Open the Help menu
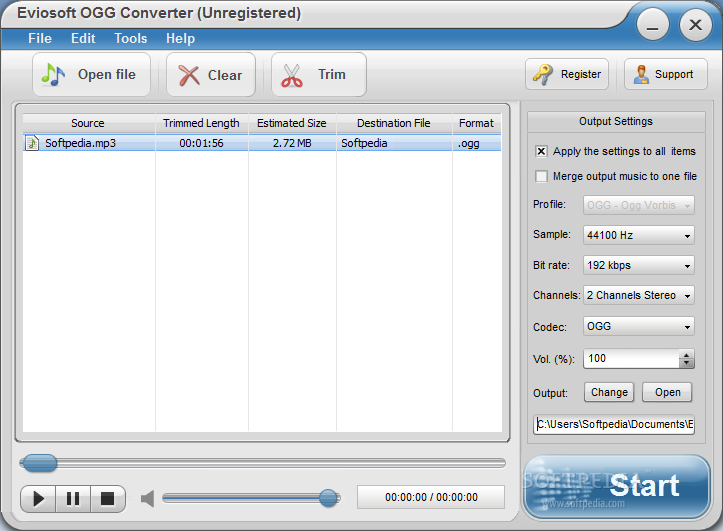Viewport: 723px width, 531px height. pos(180,38)
